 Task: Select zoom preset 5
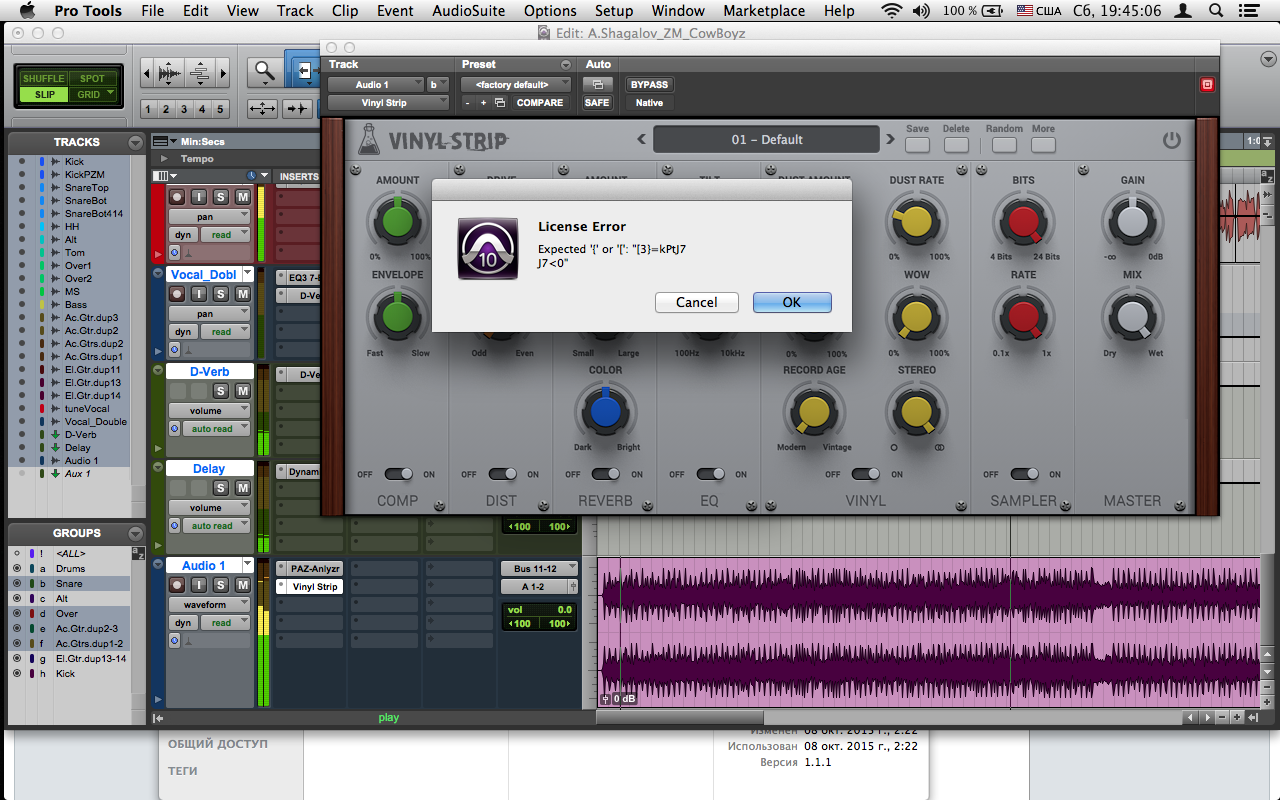pos(221,109)
